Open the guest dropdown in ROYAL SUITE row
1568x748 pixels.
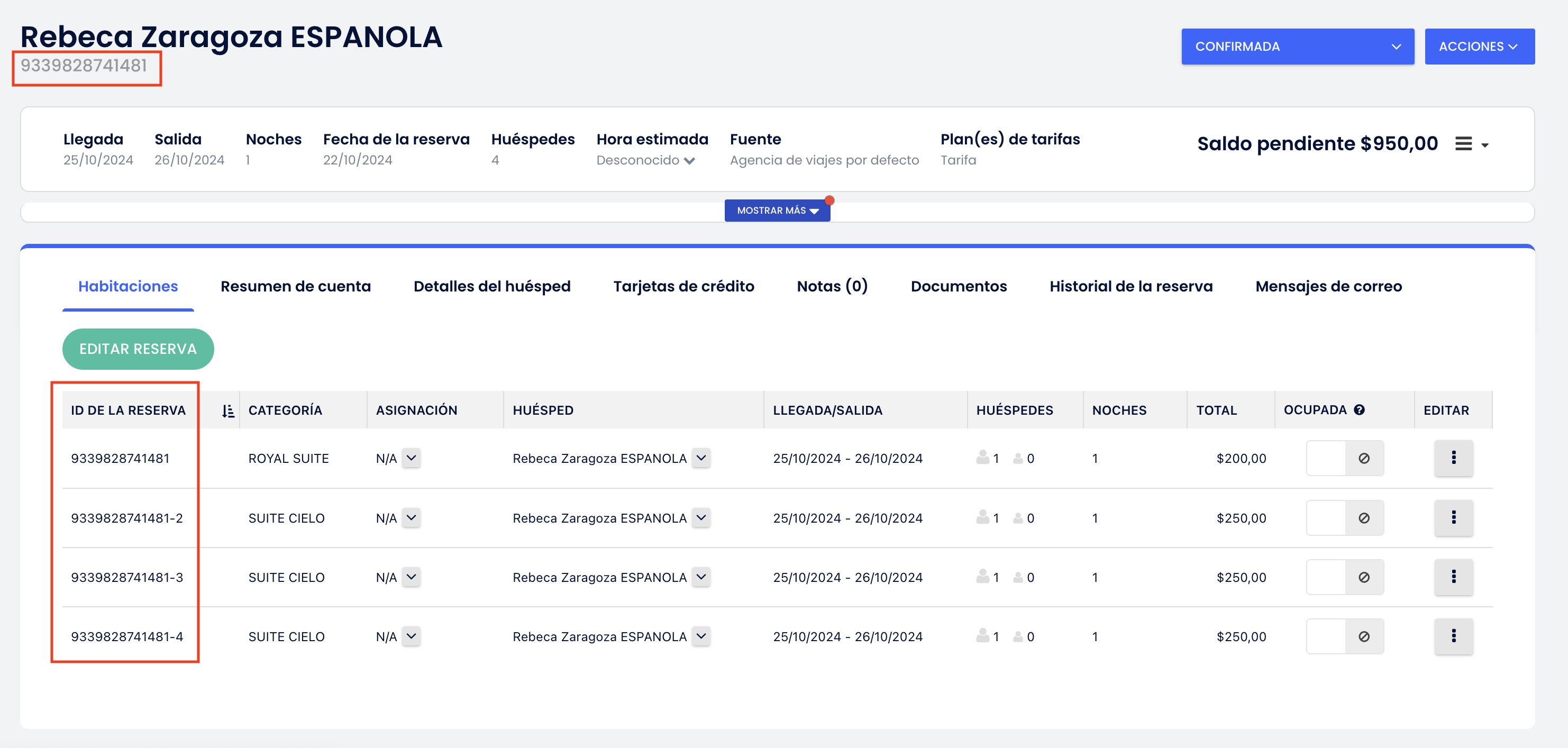[x=701, y=458]
